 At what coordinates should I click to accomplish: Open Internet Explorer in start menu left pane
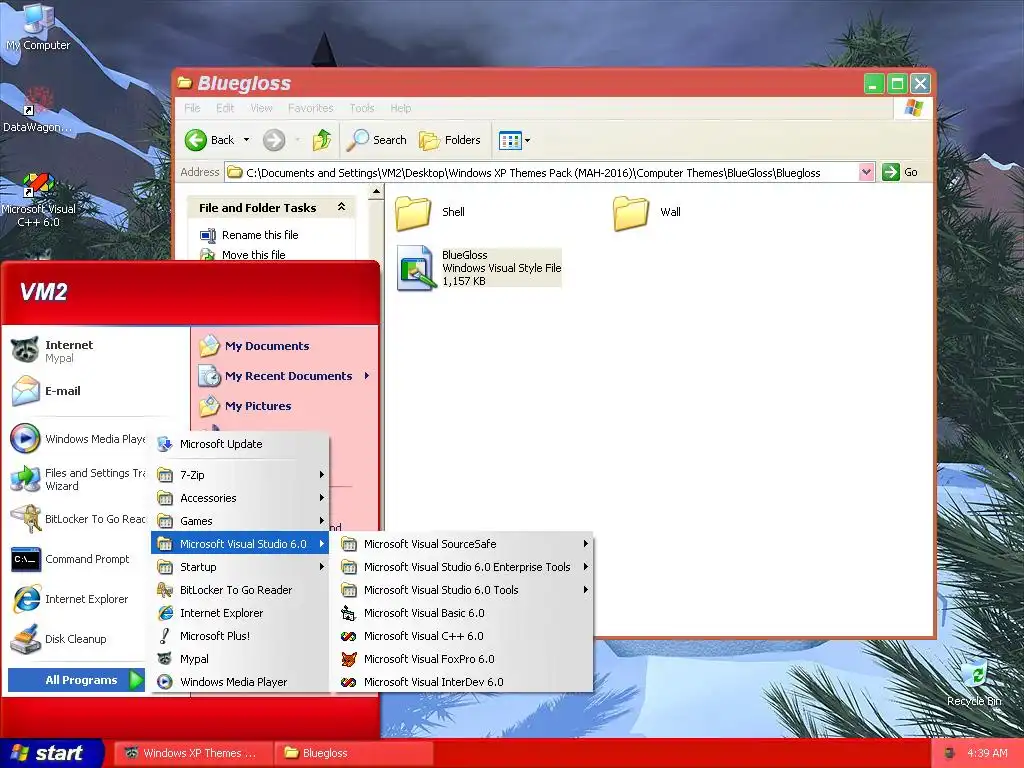[x=78, y=599]
